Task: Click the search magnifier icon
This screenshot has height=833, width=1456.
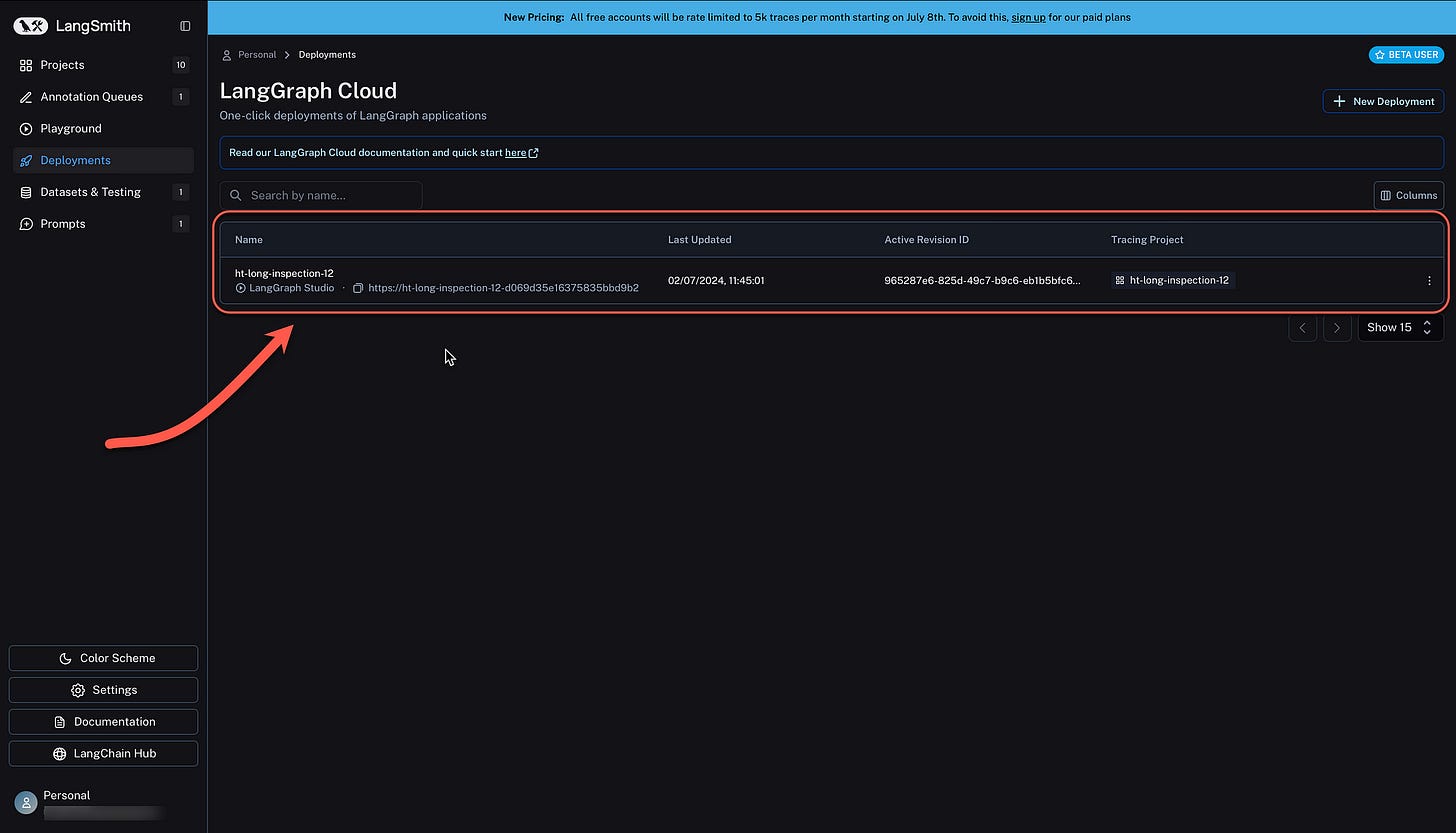Action: click(x=236, y=195)
